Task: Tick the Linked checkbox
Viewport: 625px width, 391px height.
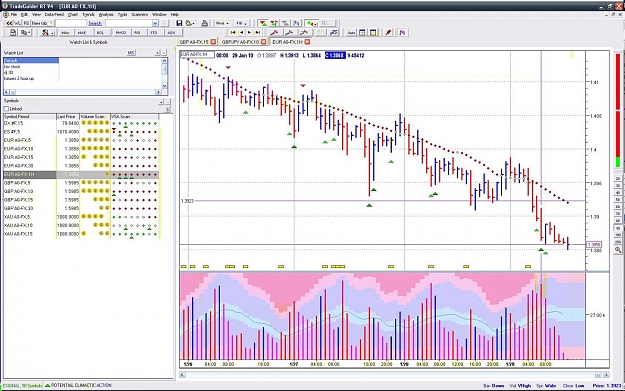Action: click(x=6, y=109)
